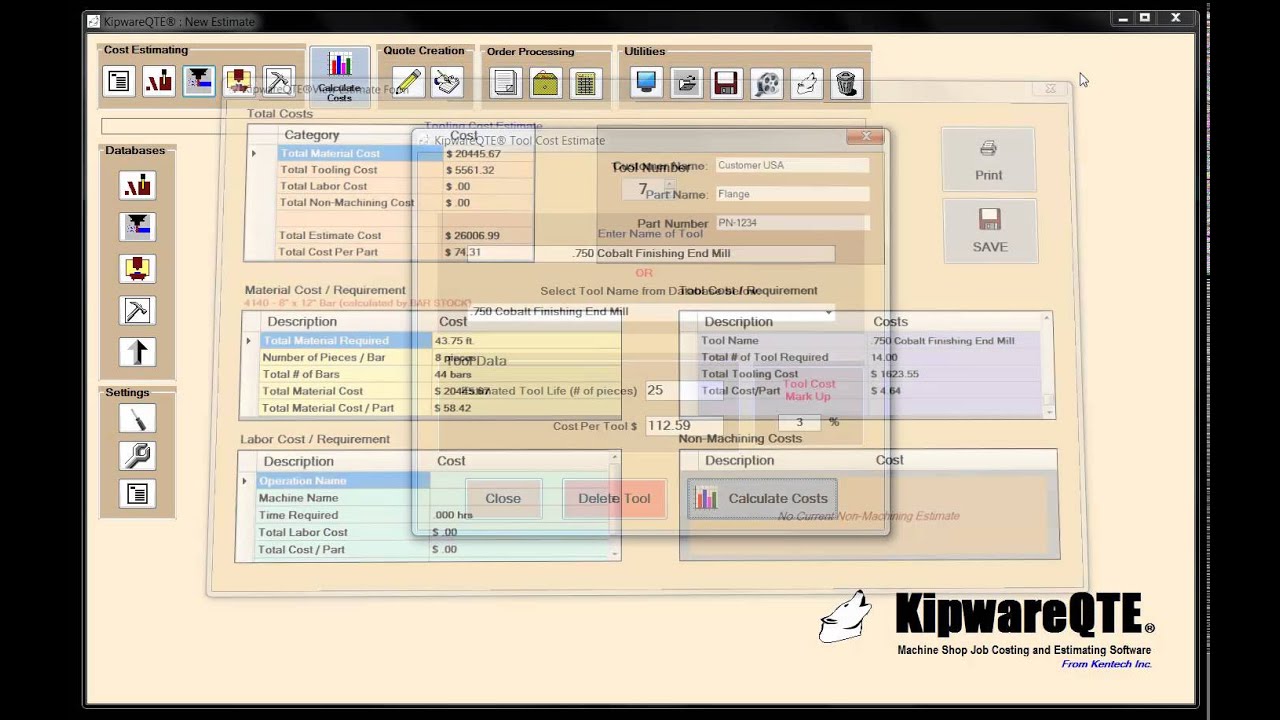Select Total Tooling Cost row in Total Costs
Viewport: 1280px width, 720px height.
(x=390, y=170)
